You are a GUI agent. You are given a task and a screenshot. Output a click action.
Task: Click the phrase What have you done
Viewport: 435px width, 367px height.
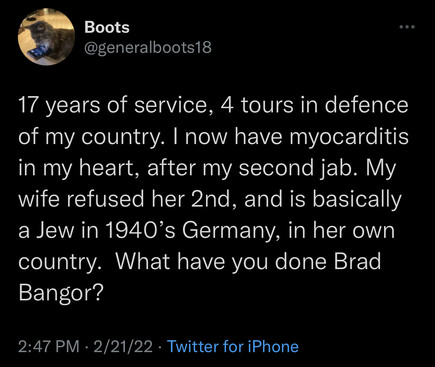click(222, 262)
